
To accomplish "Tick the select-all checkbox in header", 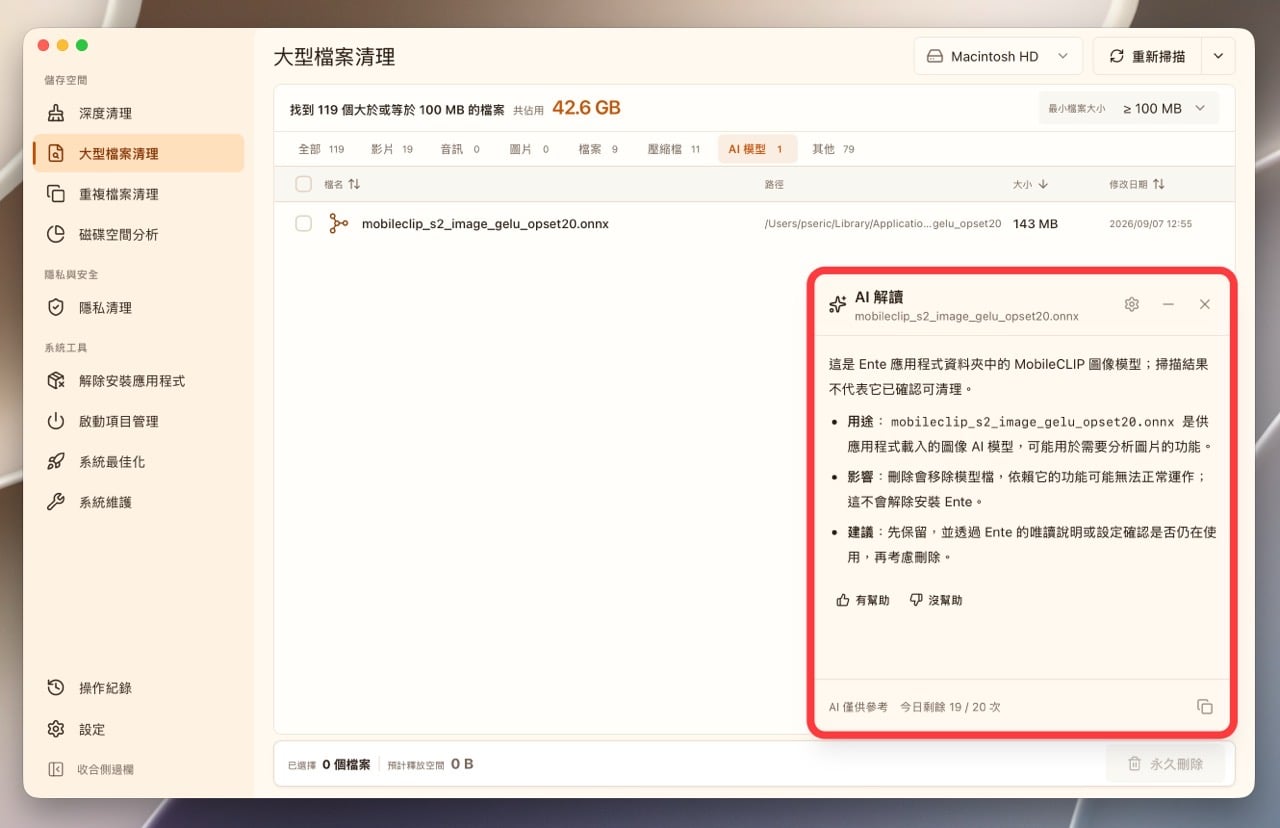I will click(303, 184).
